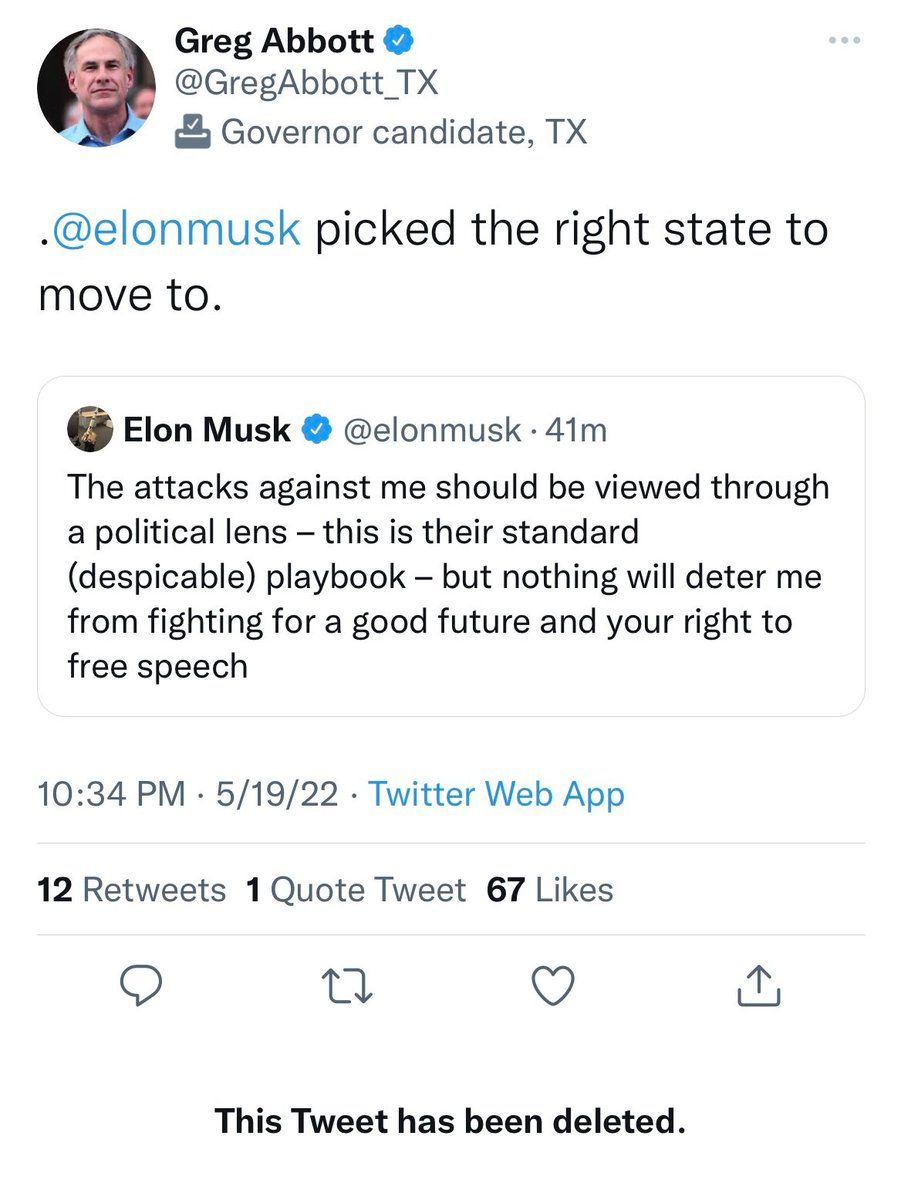Click the verified badge beside Elon Musk
Image resolution: width=901 pixels, height=1200 pixels.
(x=318, y=430)
